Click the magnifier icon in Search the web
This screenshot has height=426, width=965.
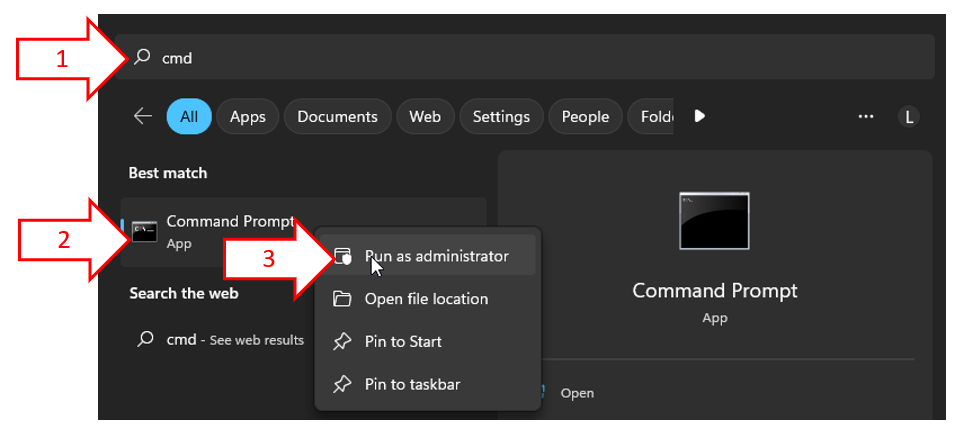pyautogui.click(x=145, y=339)
